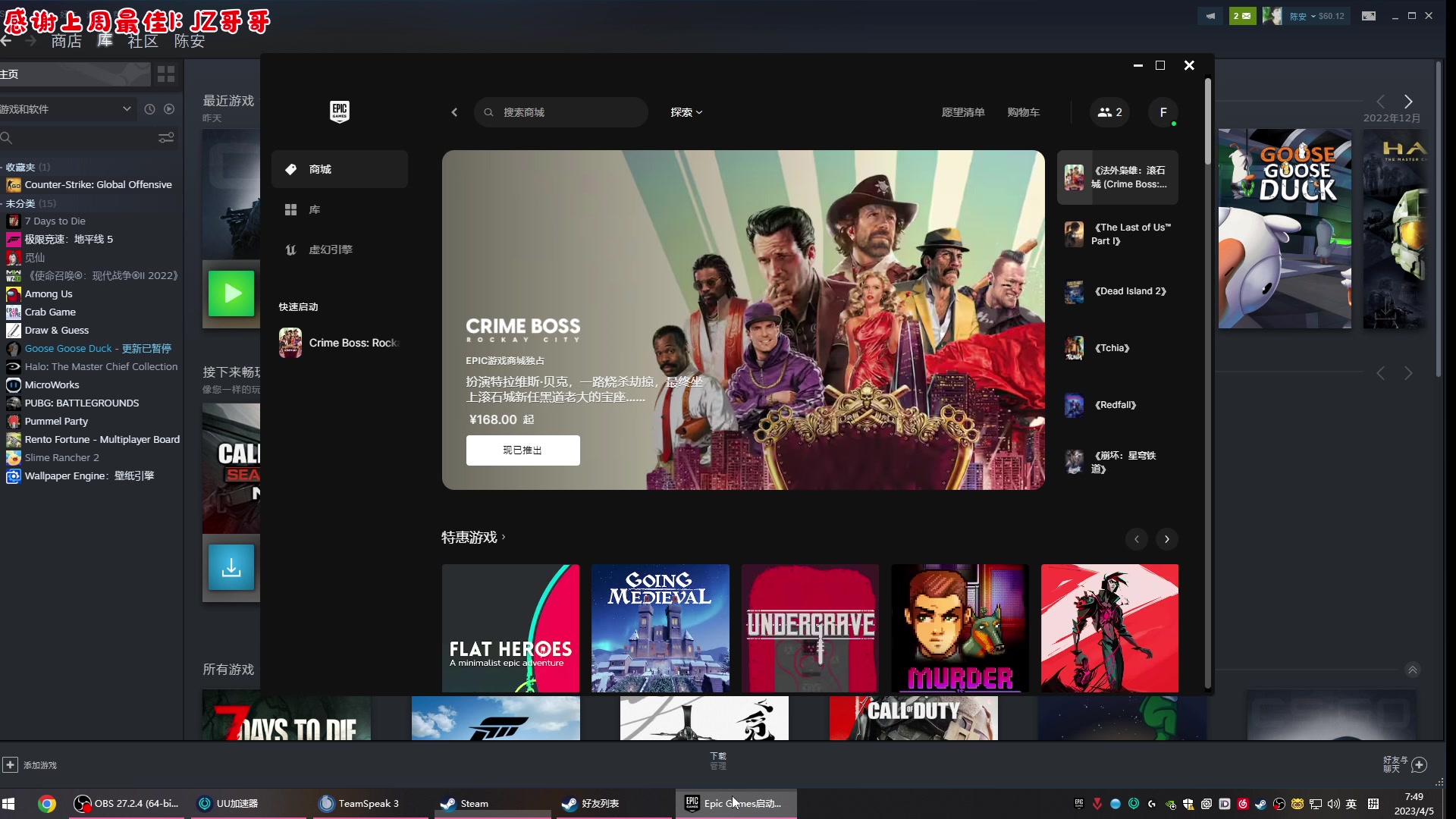Select 库 in Epic sidebar
Screen dimensions: 1456x819
tap(314, 209)
